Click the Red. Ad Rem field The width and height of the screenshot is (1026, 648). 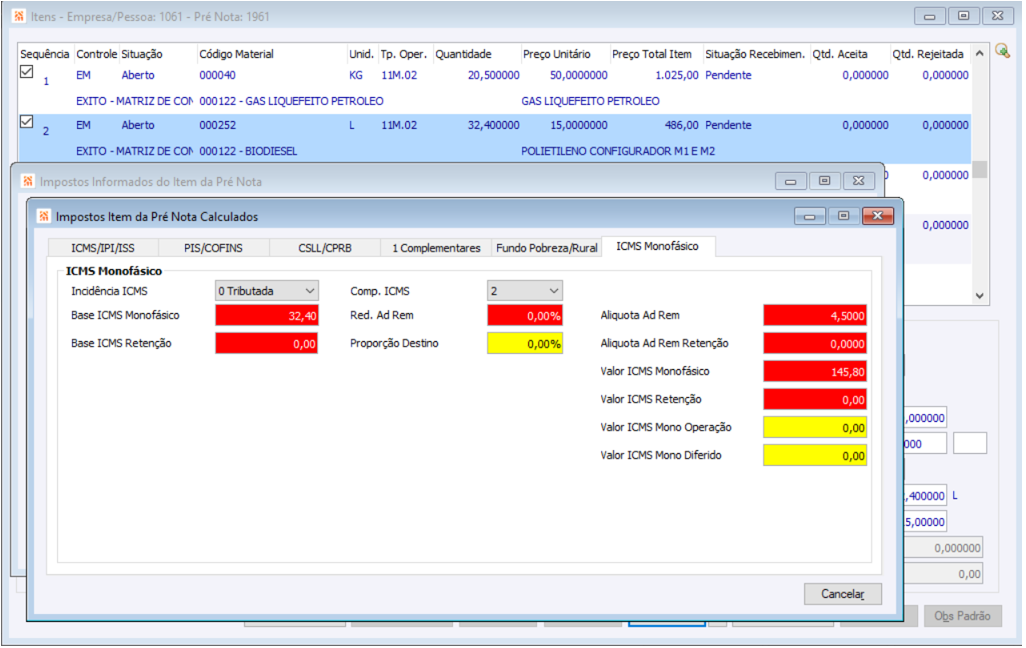[x=525, y=315]
